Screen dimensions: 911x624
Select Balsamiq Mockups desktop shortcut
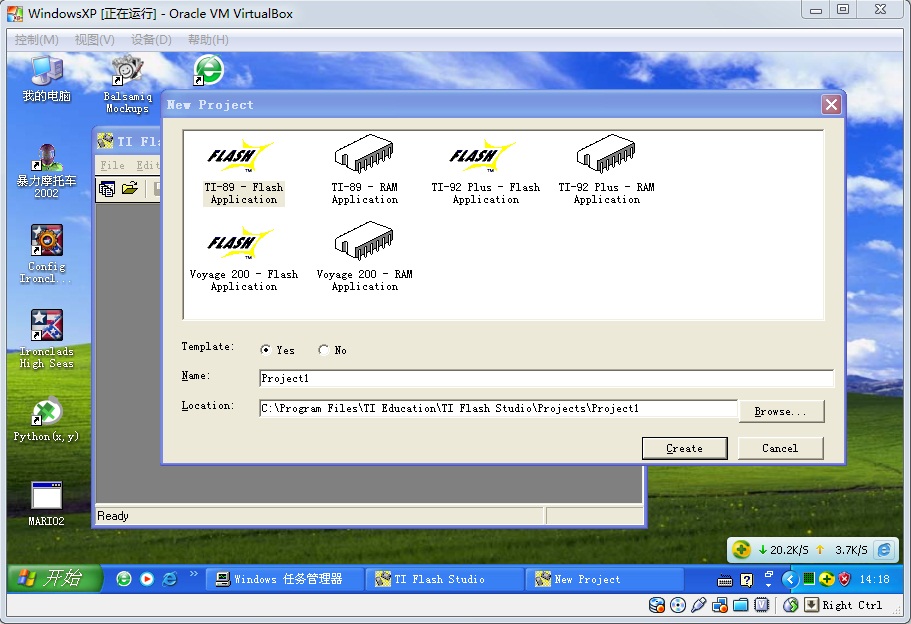[x=127, y=84]
